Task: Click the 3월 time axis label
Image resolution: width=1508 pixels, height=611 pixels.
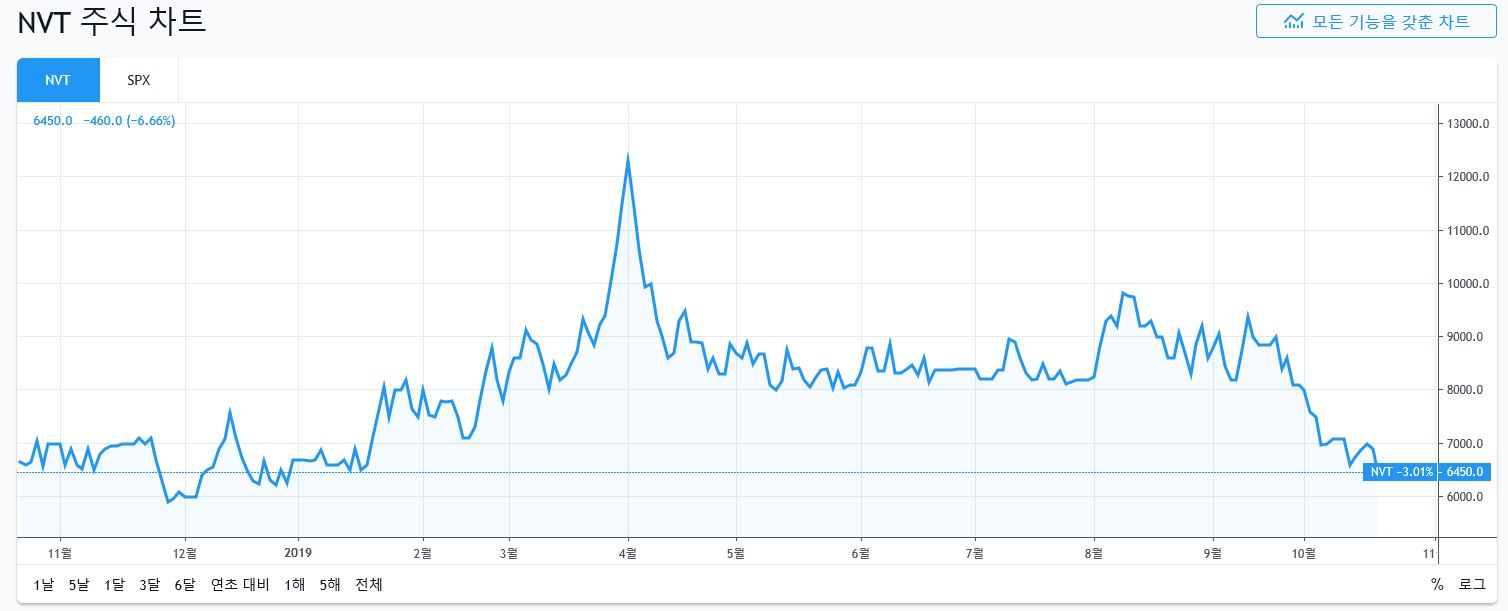Action: coord(509,552)
